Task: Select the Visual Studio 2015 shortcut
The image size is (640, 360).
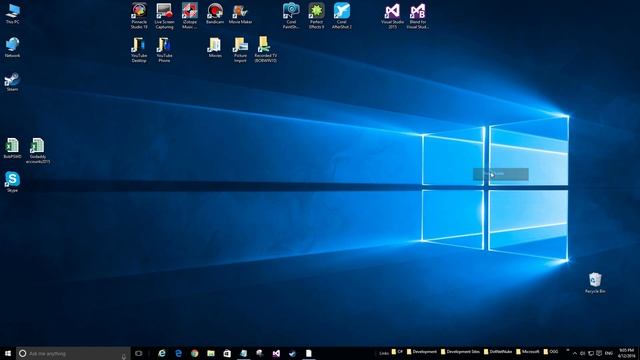Action: [392, 16]
